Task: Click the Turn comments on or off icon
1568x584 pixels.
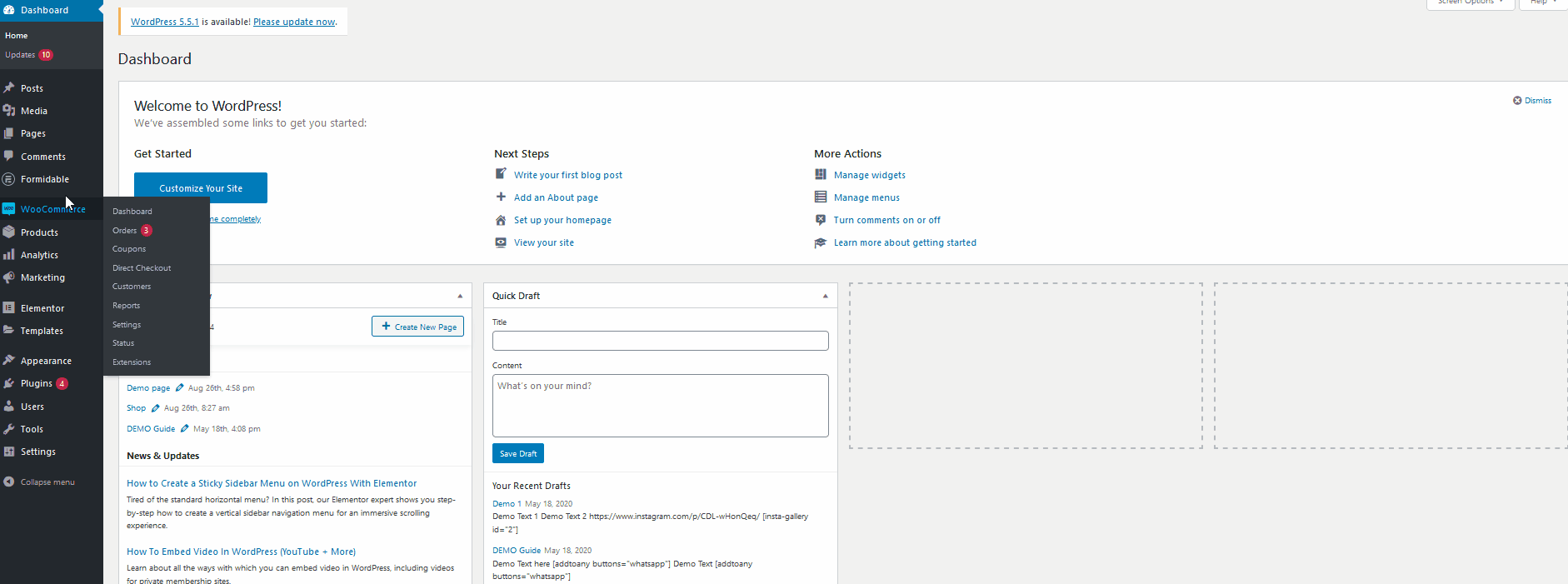Action: click(821, 219)
